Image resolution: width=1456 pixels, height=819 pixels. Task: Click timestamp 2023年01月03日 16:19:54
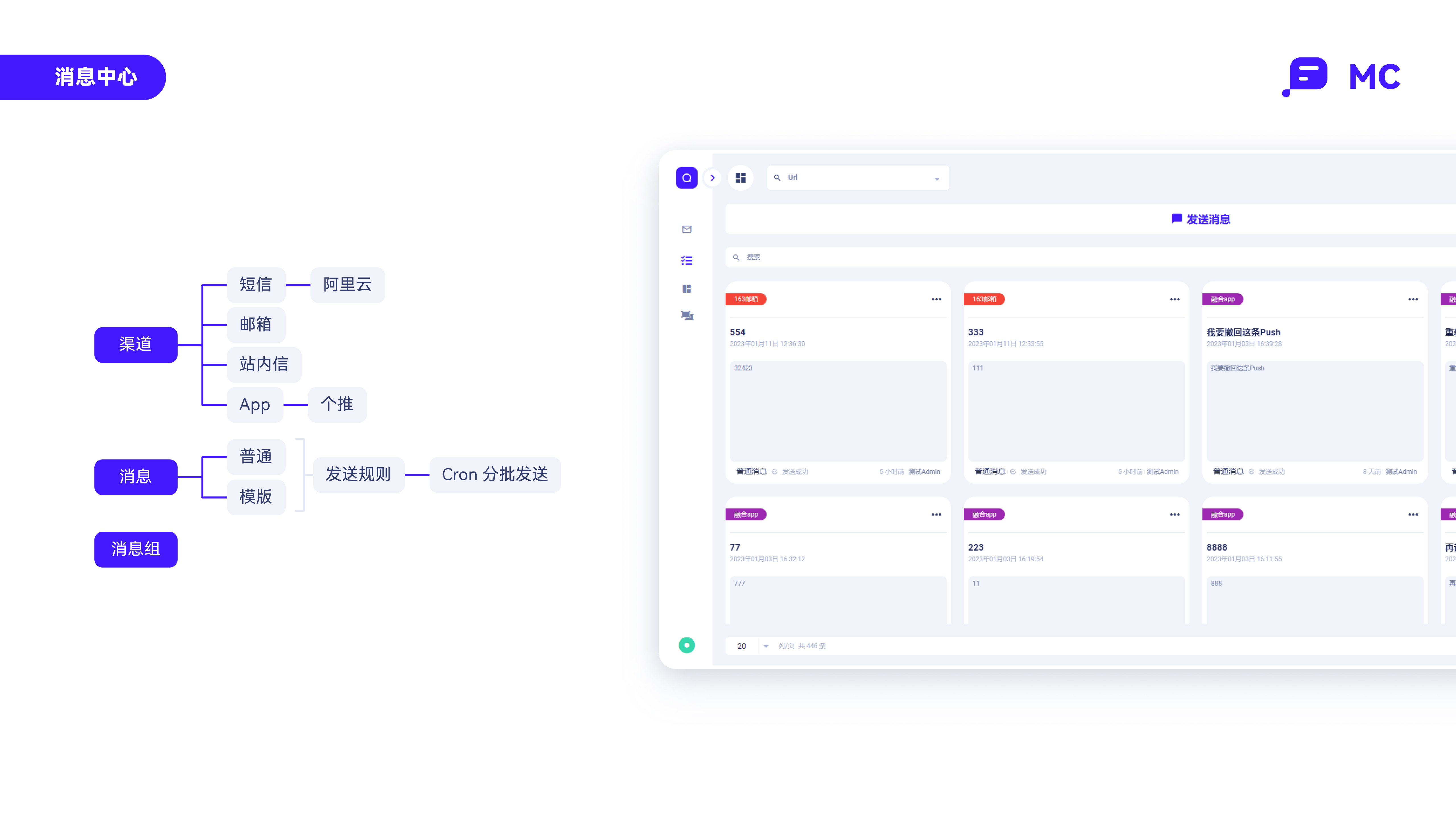point(1006,559)
